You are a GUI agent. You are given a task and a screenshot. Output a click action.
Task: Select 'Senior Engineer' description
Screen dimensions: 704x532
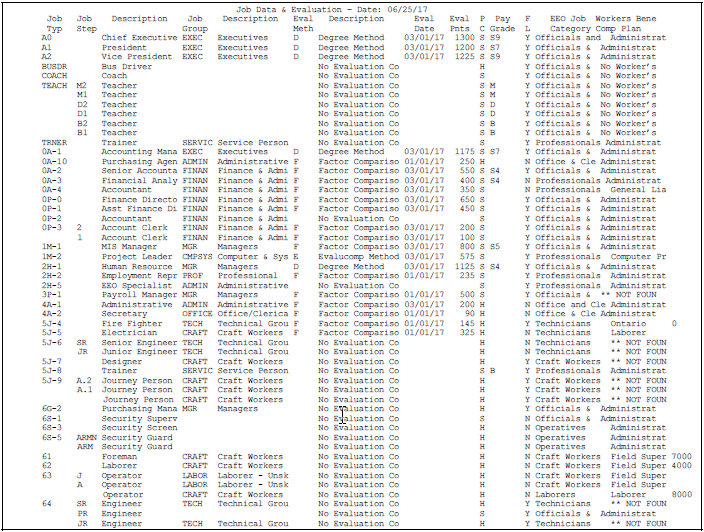tap(140, 343)
